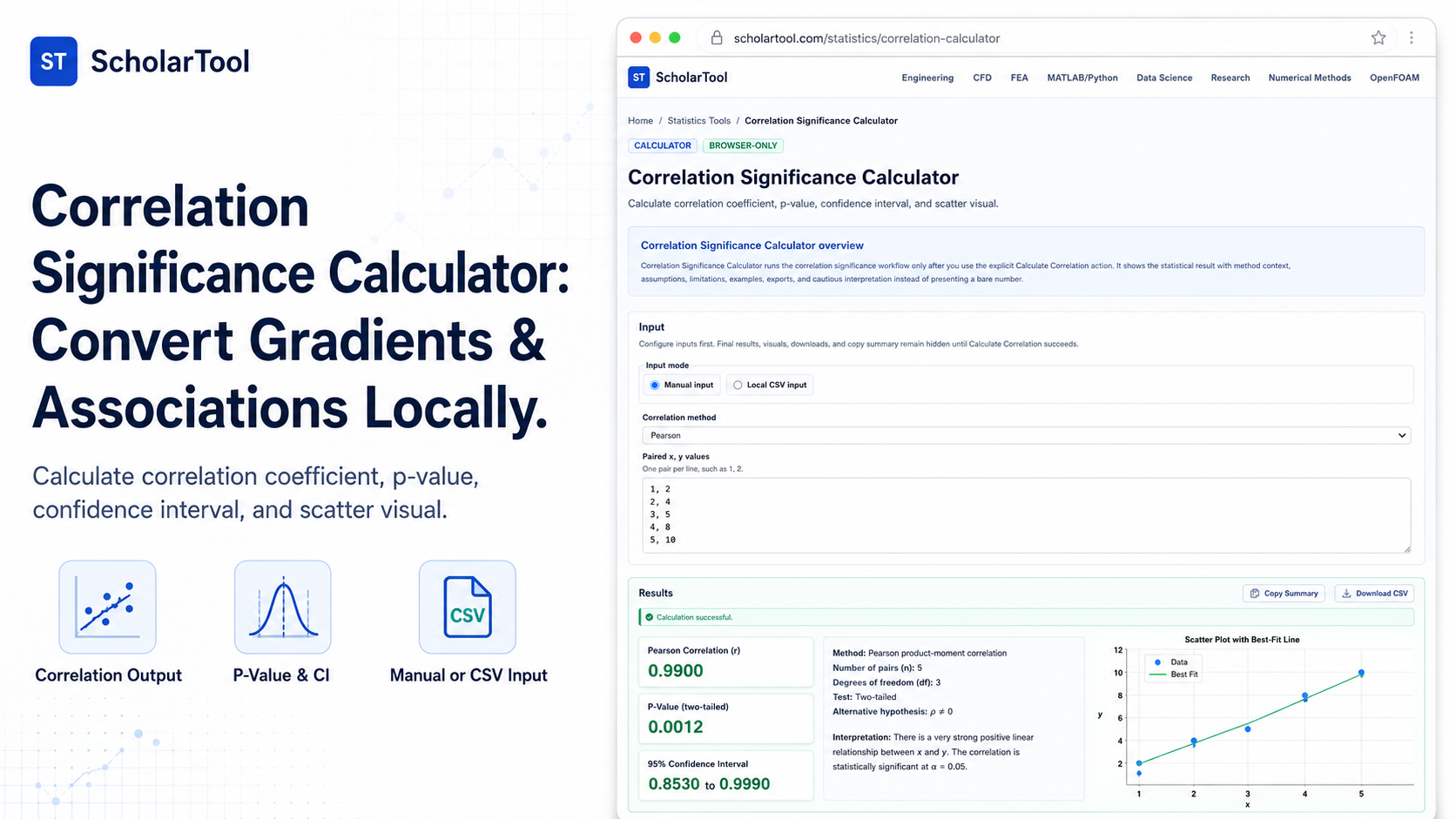Go to Statistics Tools breadcrumb link
This screenshot has width=1456, height=819.
[698, 121]
